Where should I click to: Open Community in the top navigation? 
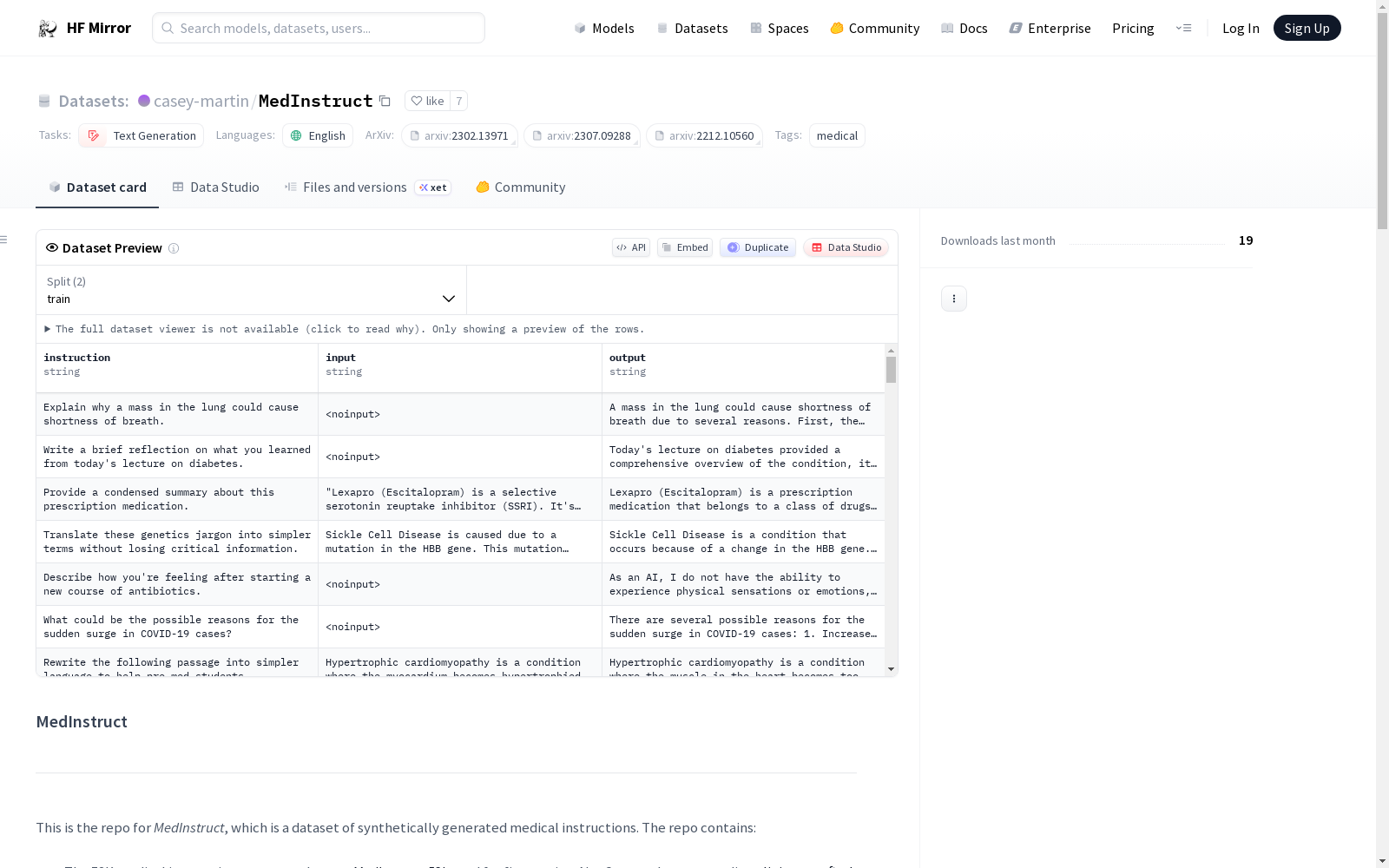click(874, 28)
